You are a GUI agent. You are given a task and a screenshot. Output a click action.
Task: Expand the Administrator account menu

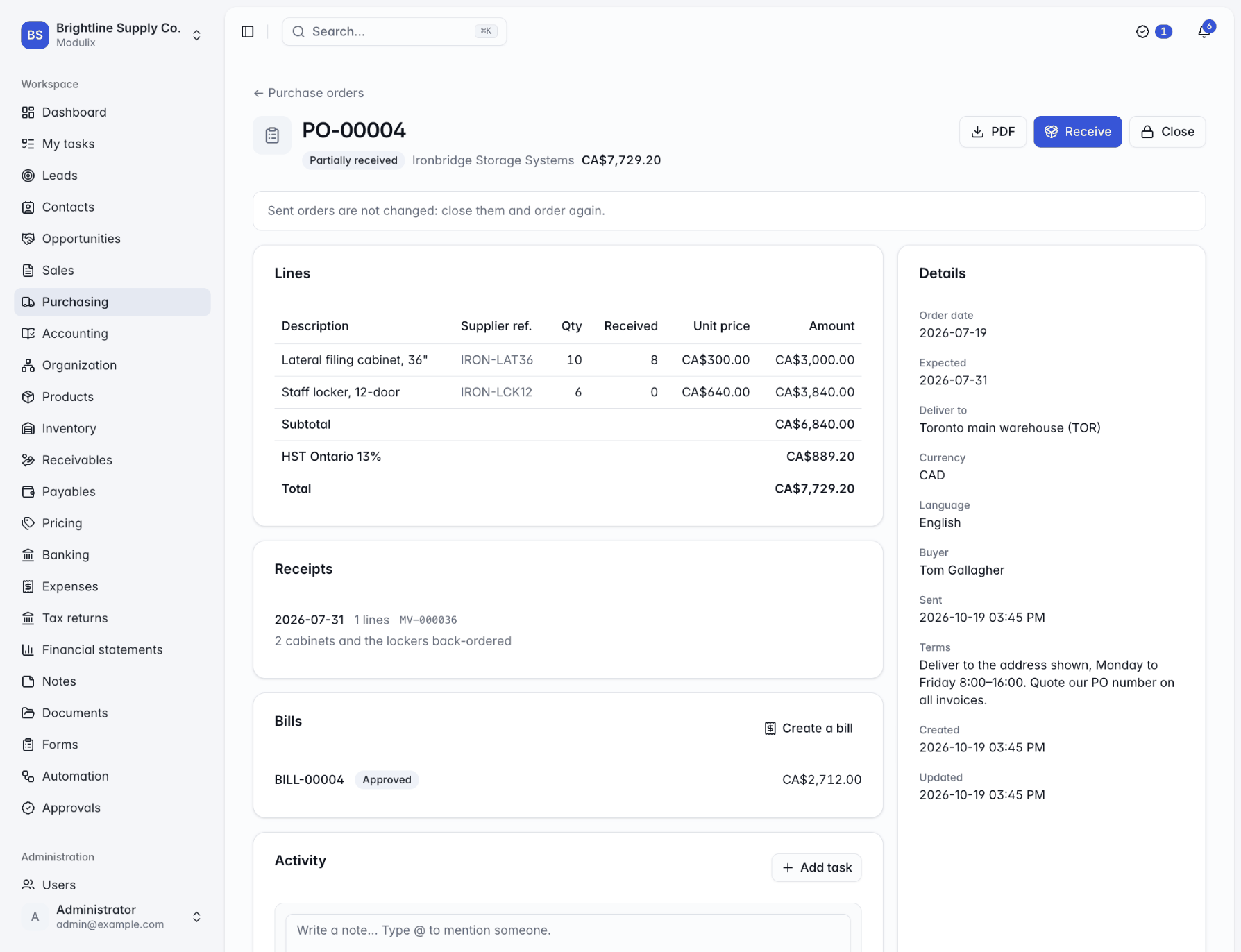tap(112, 916)
